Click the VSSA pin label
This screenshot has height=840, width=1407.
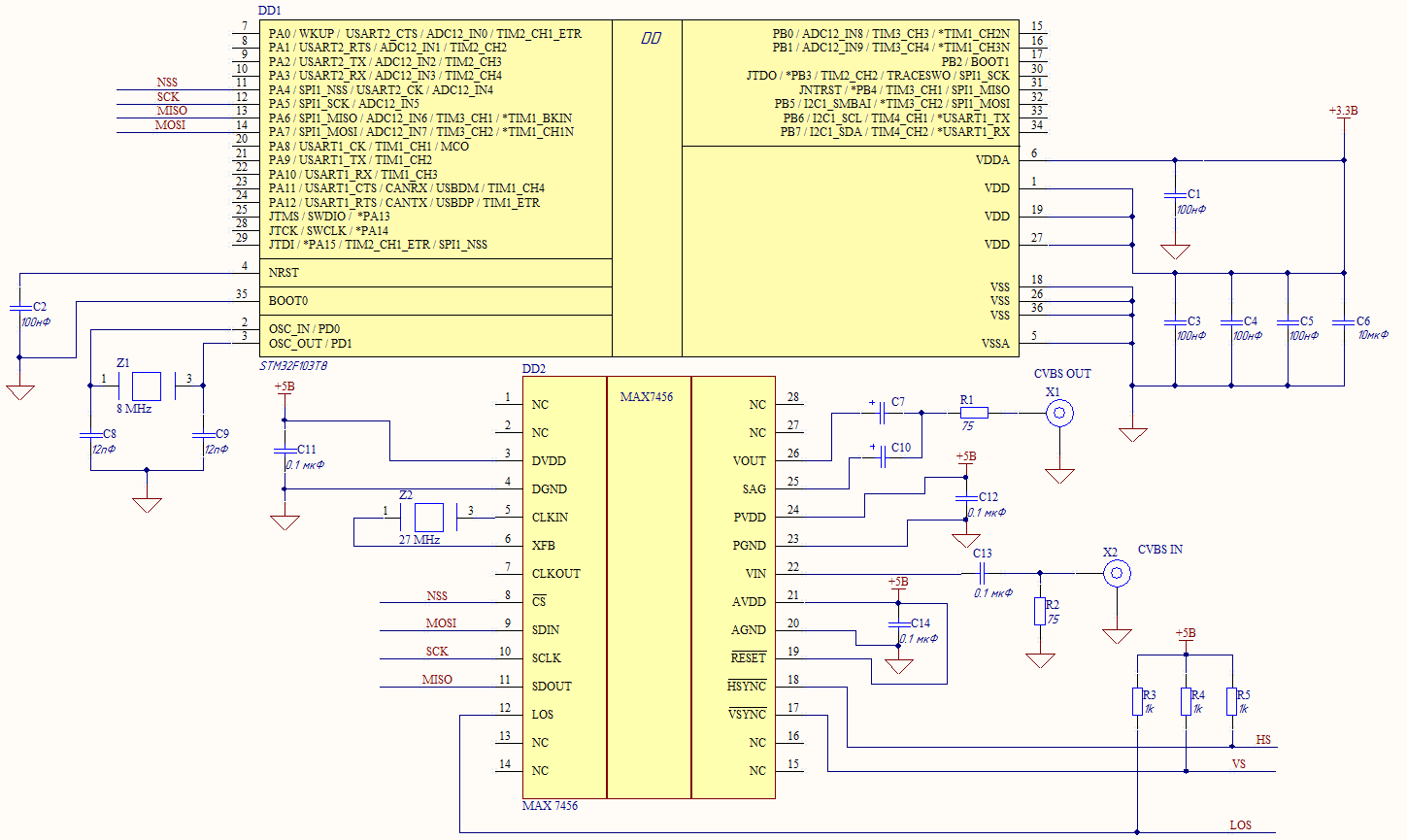click(995, 344)
